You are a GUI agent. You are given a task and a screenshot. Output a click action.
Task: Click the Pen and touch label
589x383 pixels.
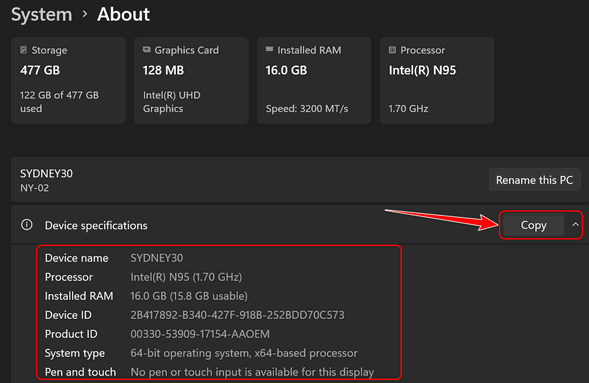point(80,372)
